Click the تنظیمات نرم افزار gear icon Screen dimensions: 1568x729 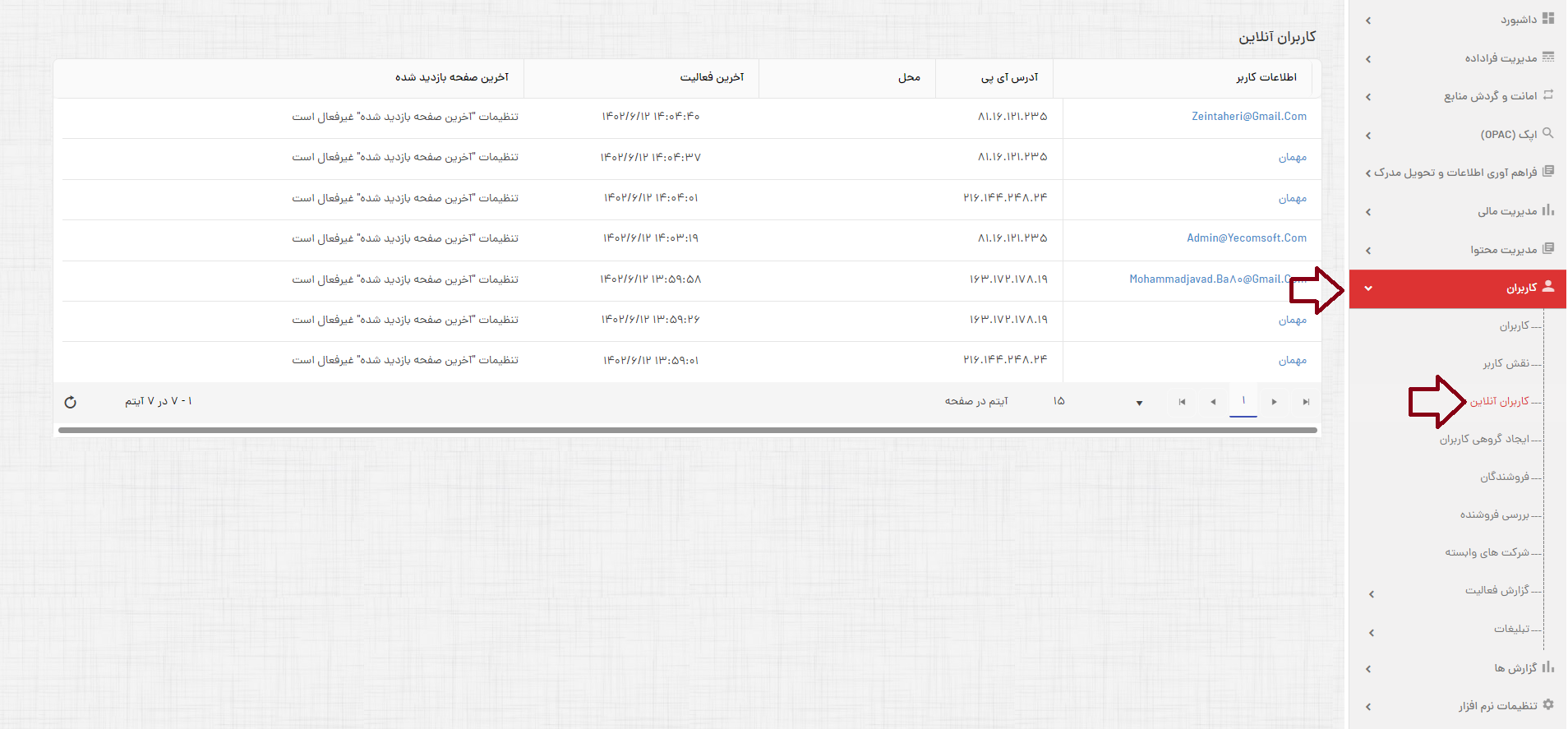tap(1548, 704)
